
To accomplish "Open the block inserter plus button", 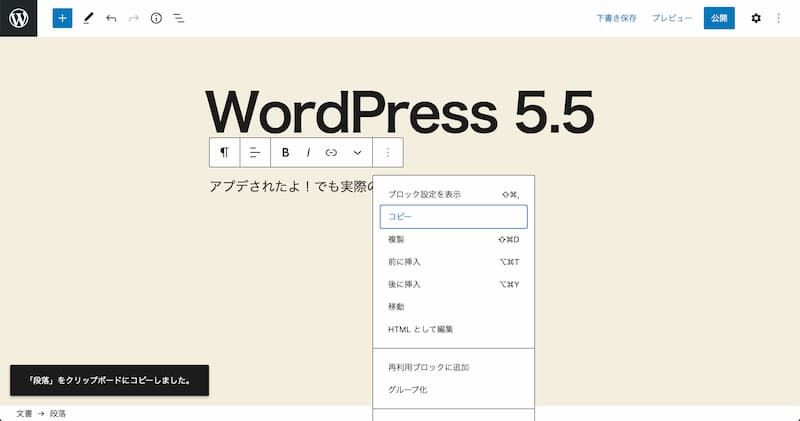I will click(x=62, y=18).
